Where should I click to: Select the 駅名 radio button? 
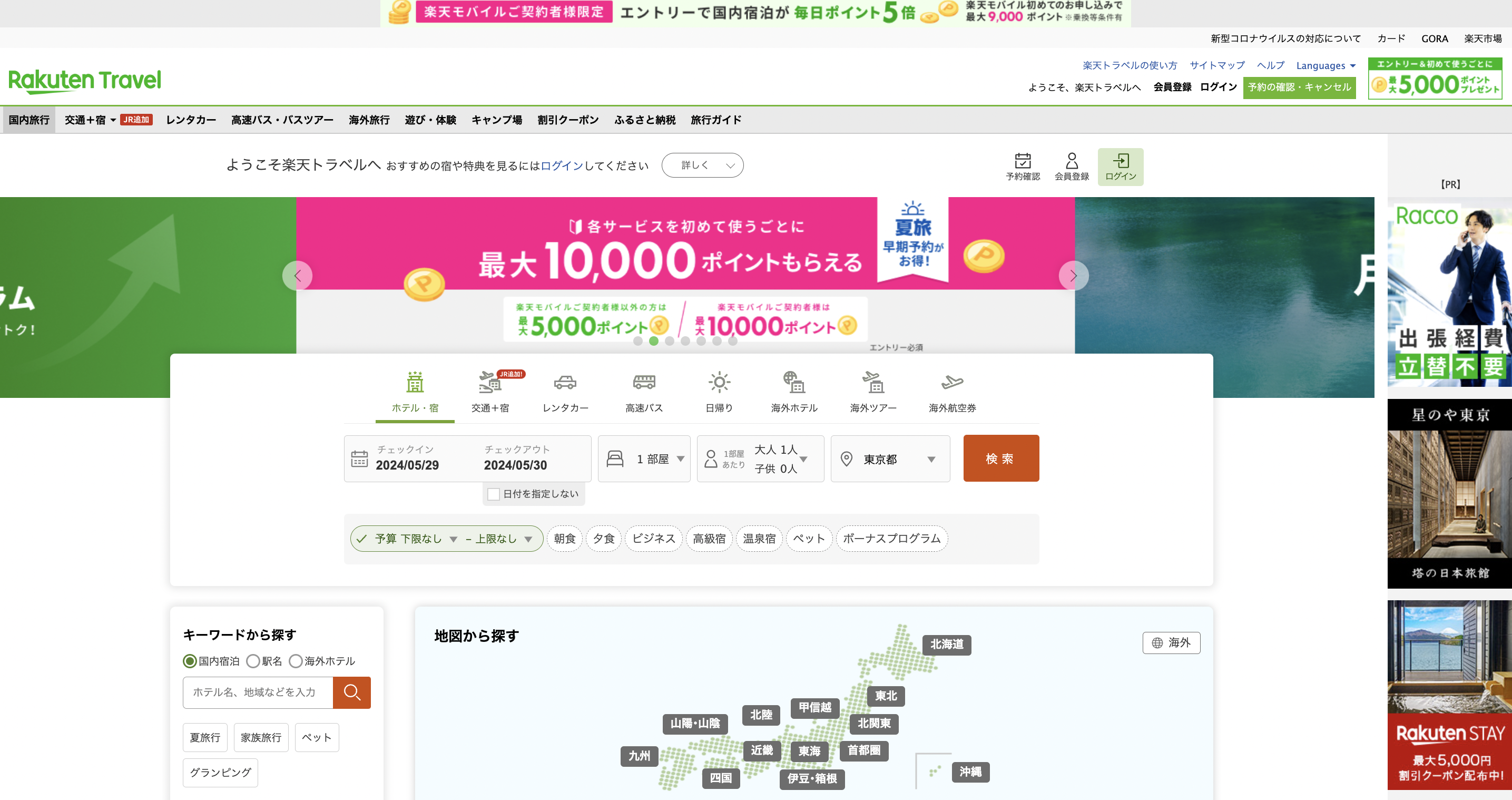pyautogui.click(x=252, y=661)
